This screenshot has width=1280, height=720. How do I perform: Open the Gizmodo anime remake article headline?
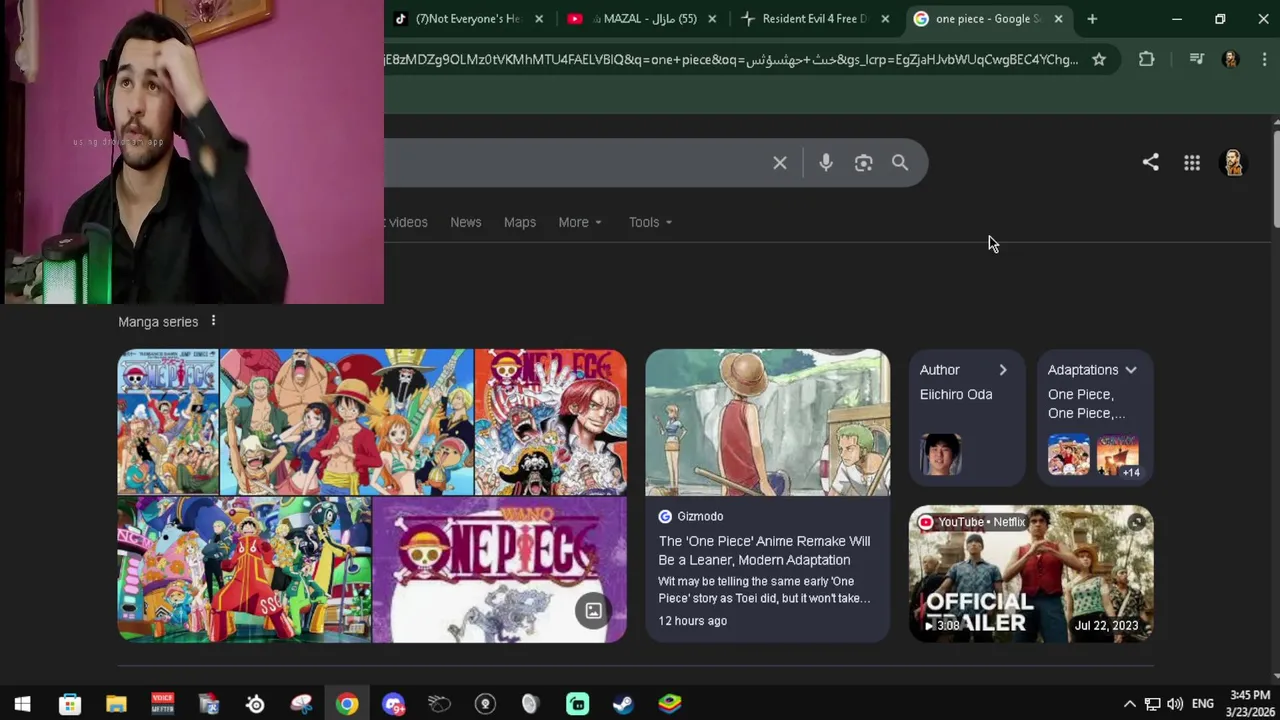click(x=764, y=551)
